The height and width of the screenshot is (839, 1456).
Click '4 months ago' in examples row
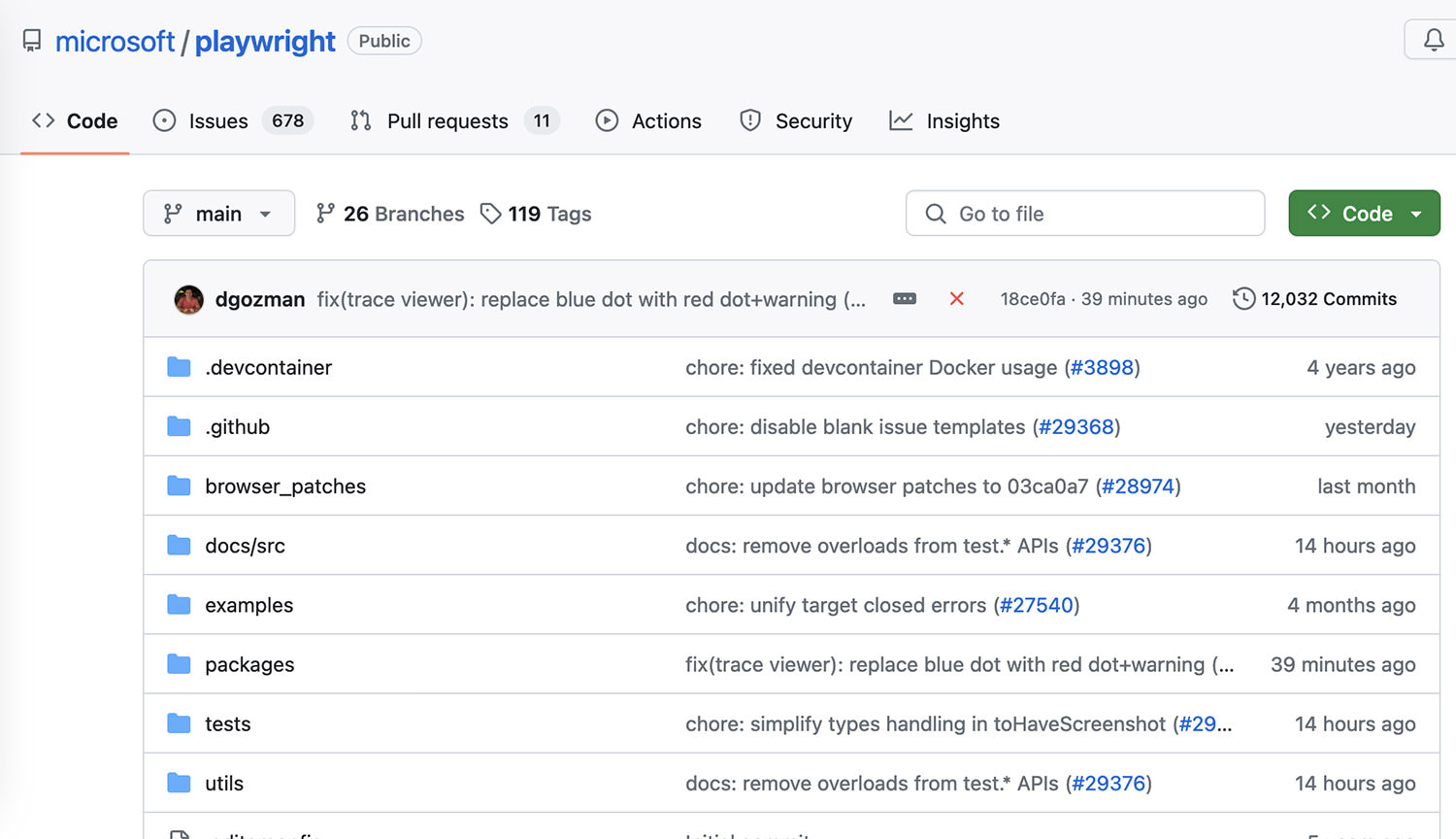pyautogui.click(x=1351, y=605)
